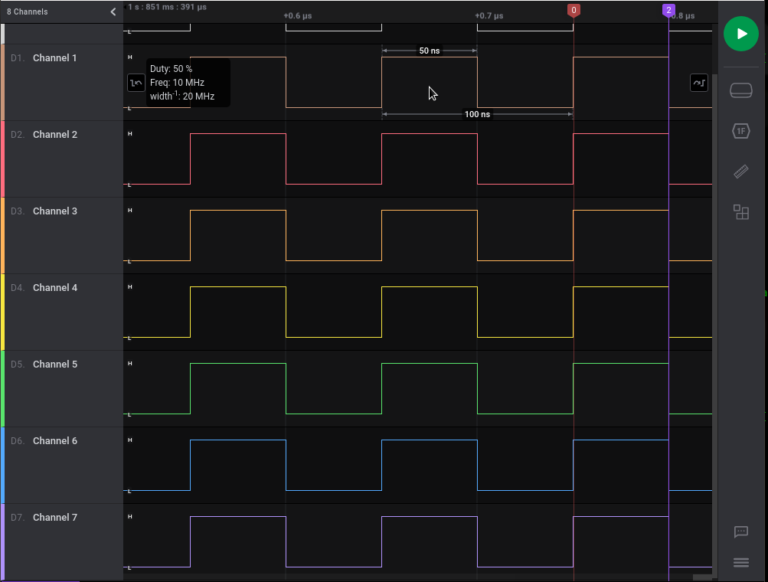Open the Extensions blocks icon
Screen dimensions: 768x582
point(741,212)
